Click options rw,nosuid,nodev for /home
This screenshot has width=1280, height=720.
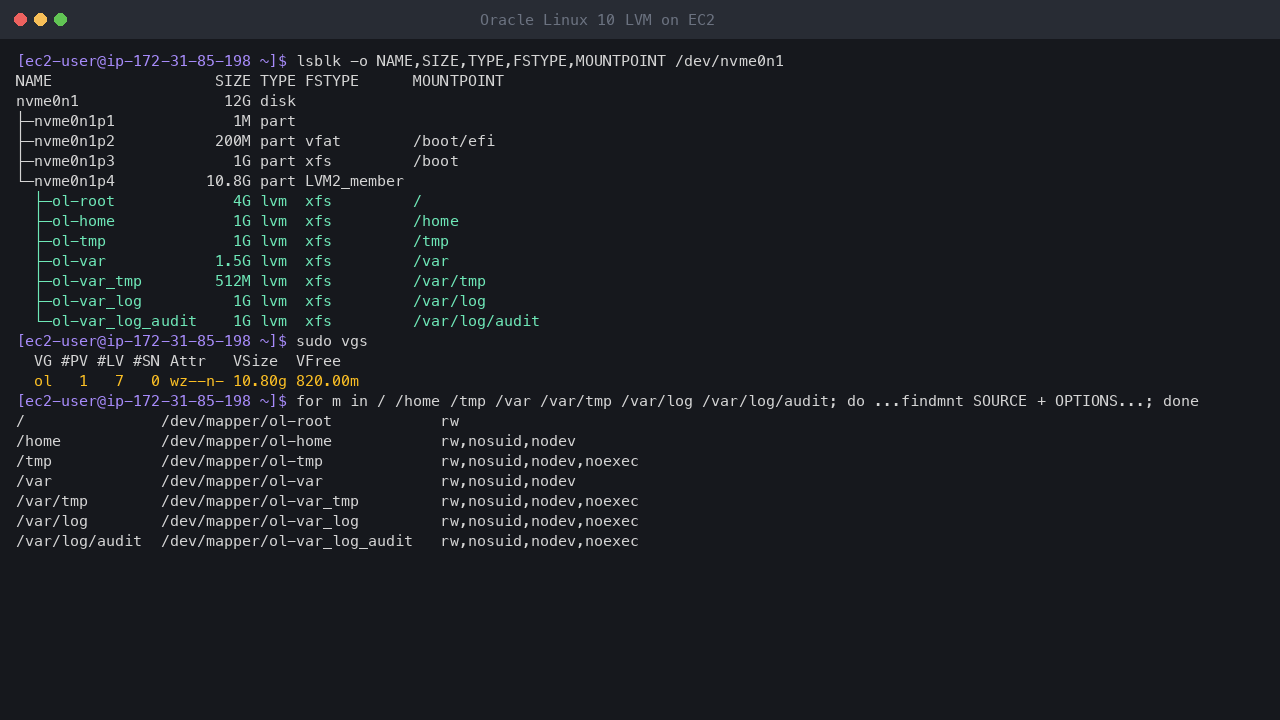[x=508, y=441]
